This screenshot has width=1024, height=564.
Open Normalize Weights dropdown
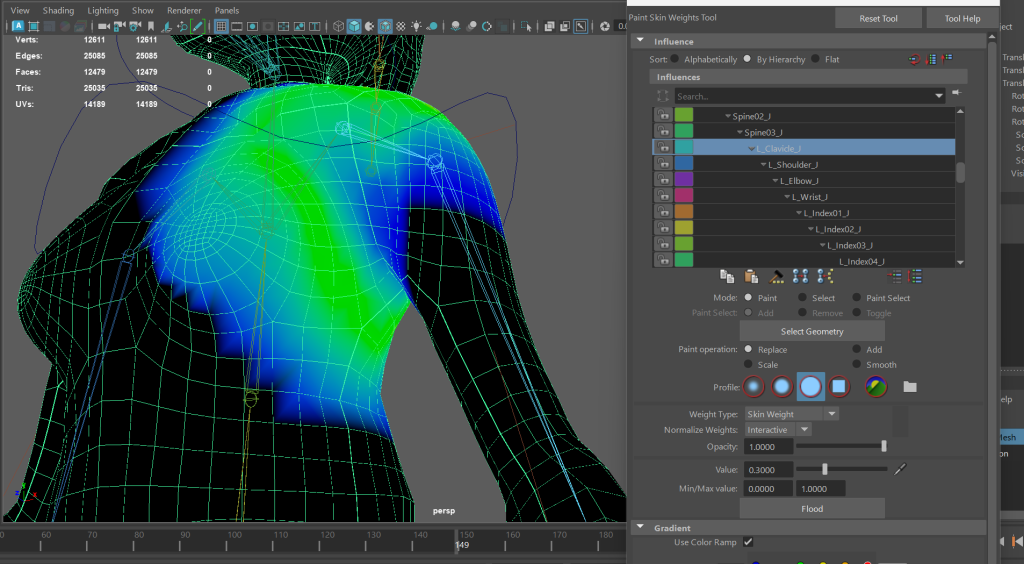point(778,430)
